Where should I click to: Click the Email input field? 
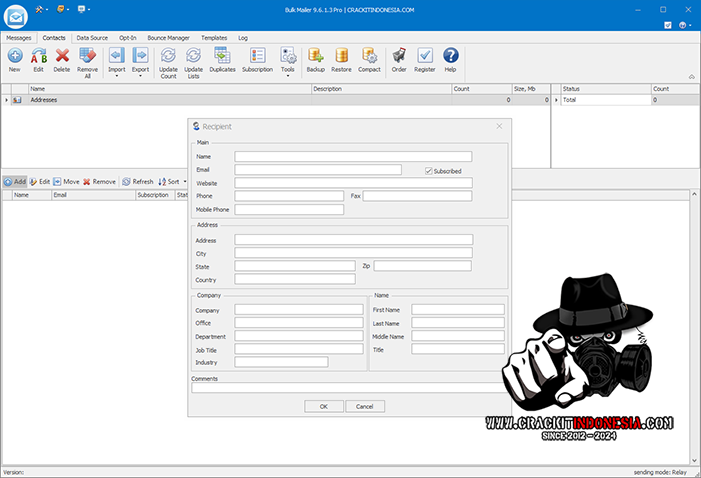click(x=318, y=170)
